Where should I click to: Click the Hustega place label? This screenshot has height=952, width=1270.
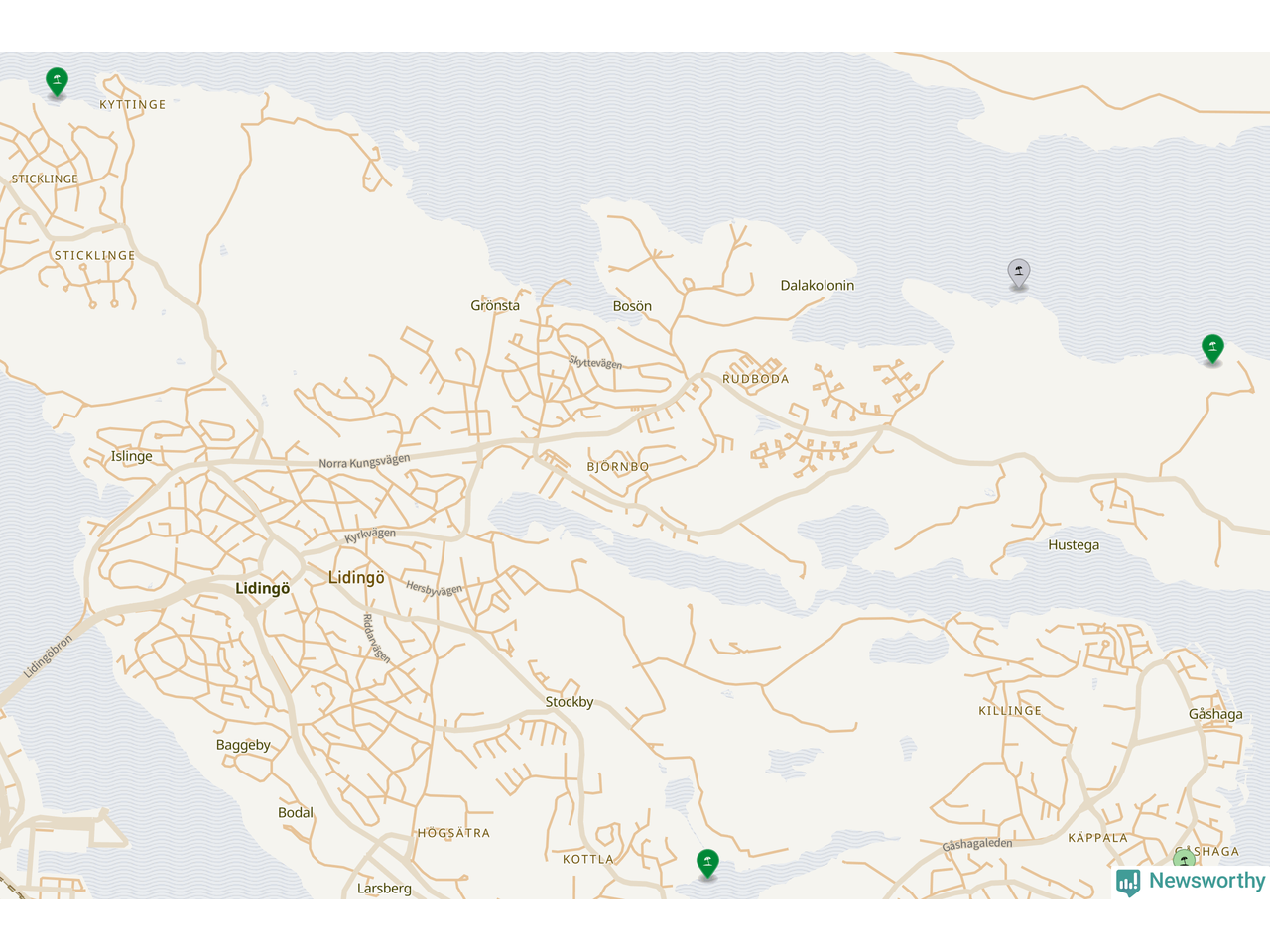1074,544
